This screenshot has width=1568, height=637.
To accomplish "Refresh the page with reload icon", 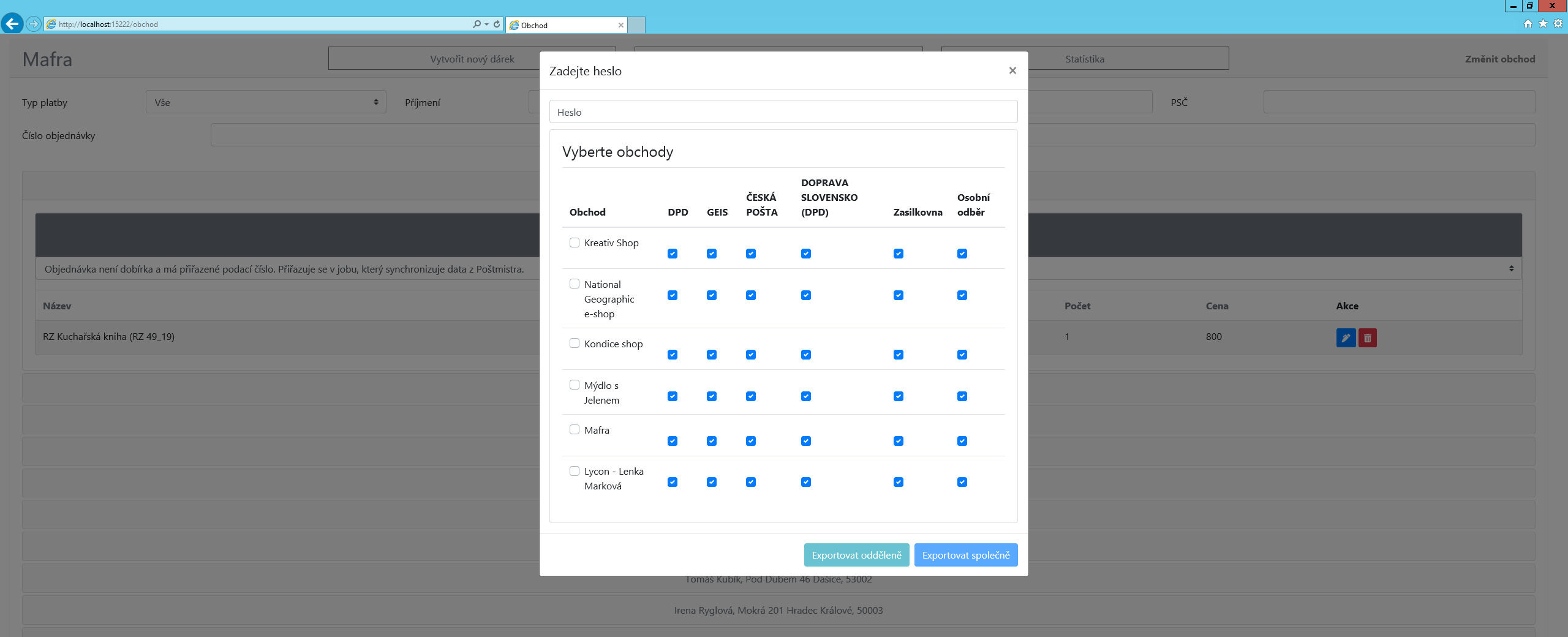I will click(497, 24).
